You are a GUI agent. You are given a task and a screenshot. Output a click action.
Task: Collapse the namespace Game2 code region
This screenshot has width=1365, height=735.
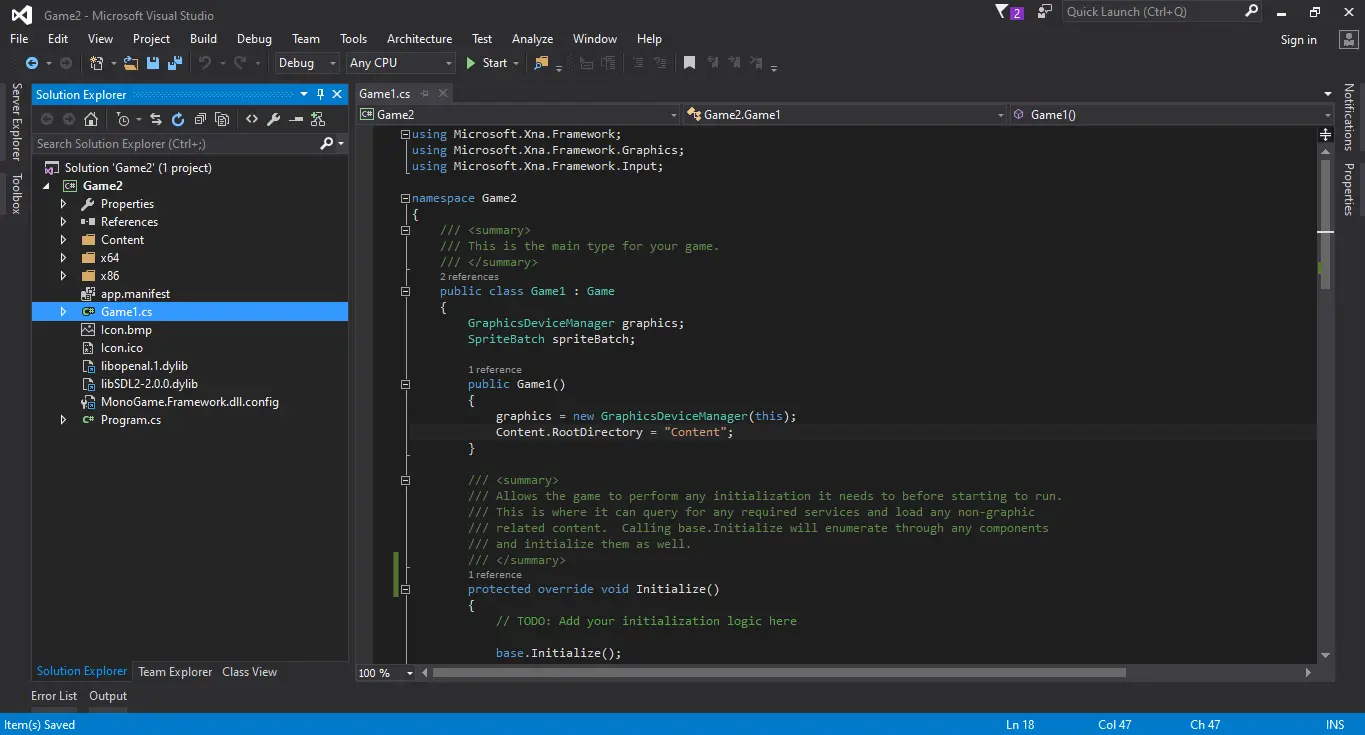(405, 198)
